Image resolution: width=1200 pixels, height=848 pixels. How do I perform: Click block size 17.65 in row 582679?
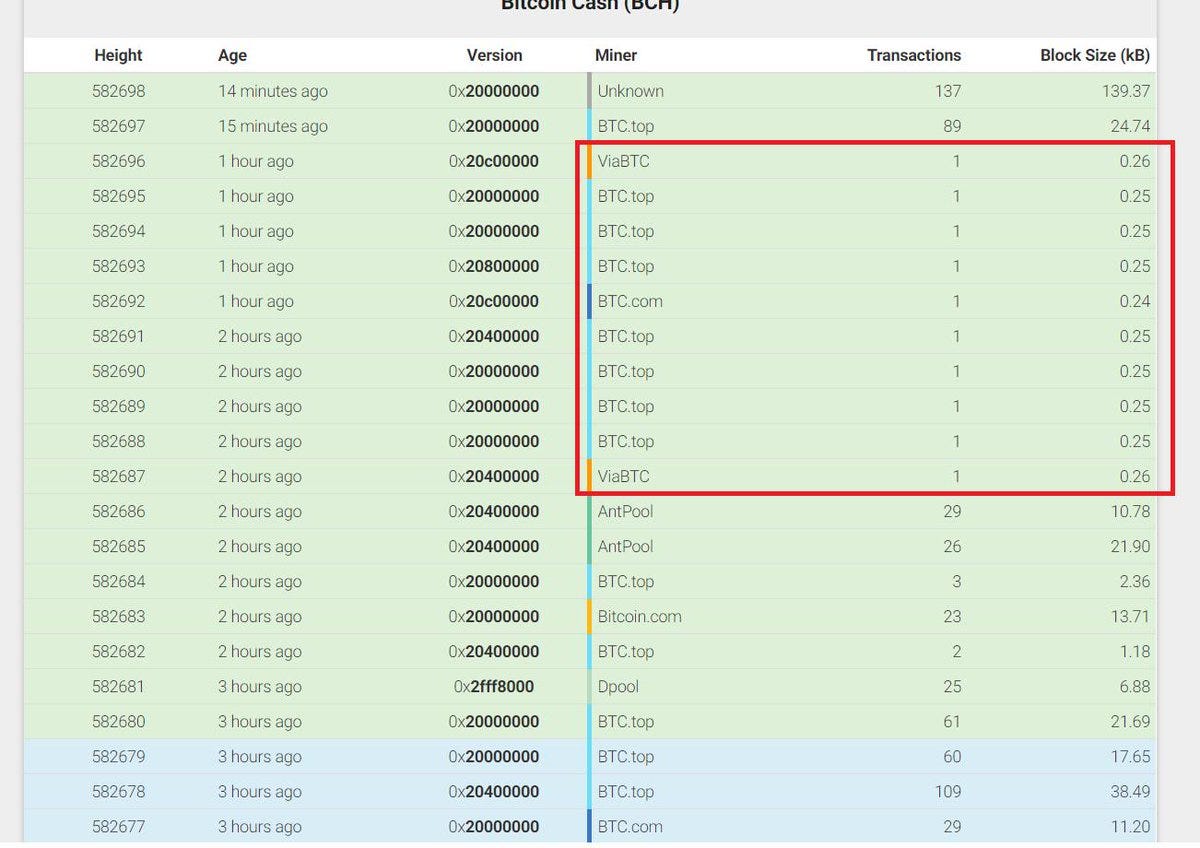1129,756
